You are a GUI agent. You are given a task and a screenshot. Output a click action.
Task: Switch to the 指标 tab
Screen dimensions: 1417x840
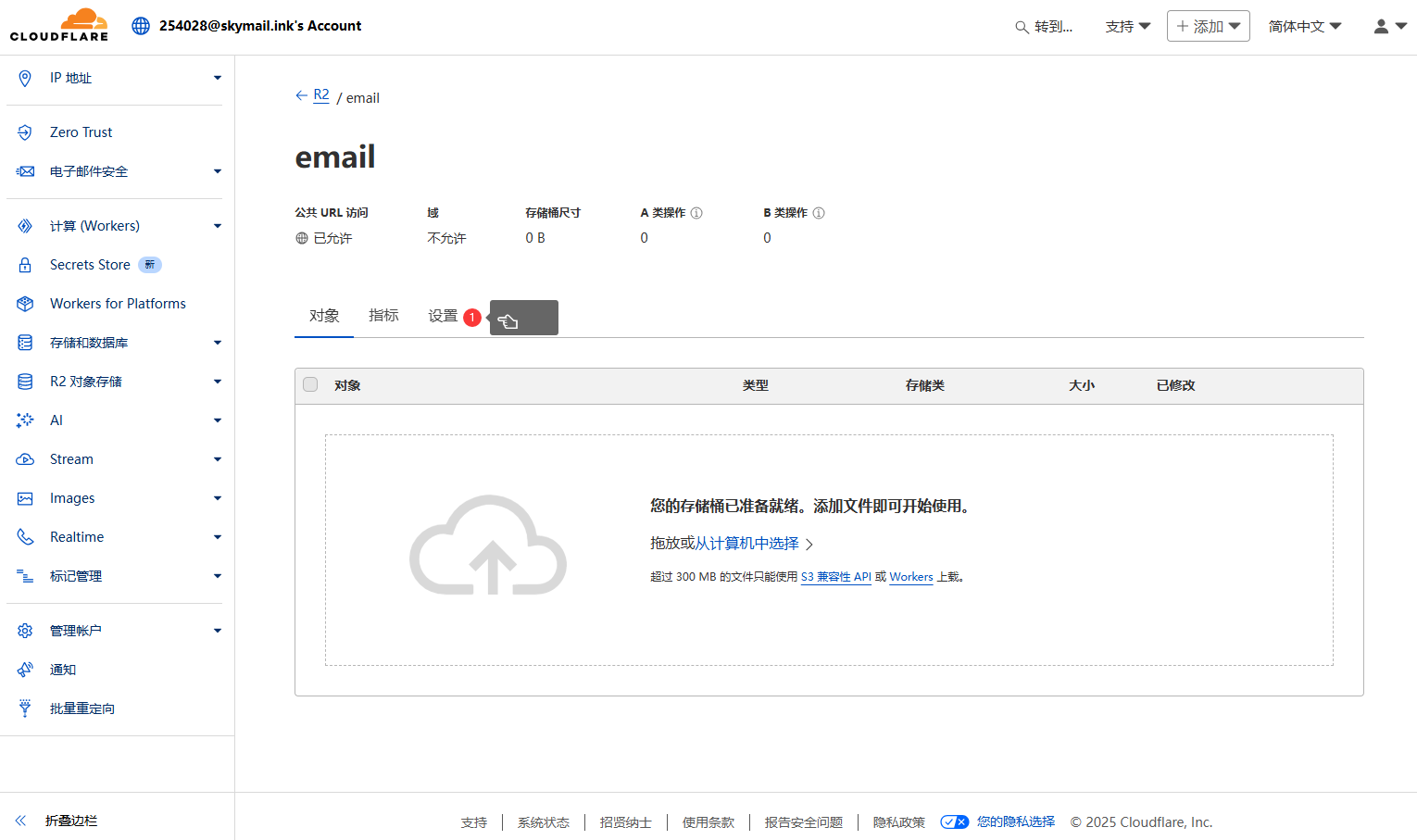[x=383, y=316]
